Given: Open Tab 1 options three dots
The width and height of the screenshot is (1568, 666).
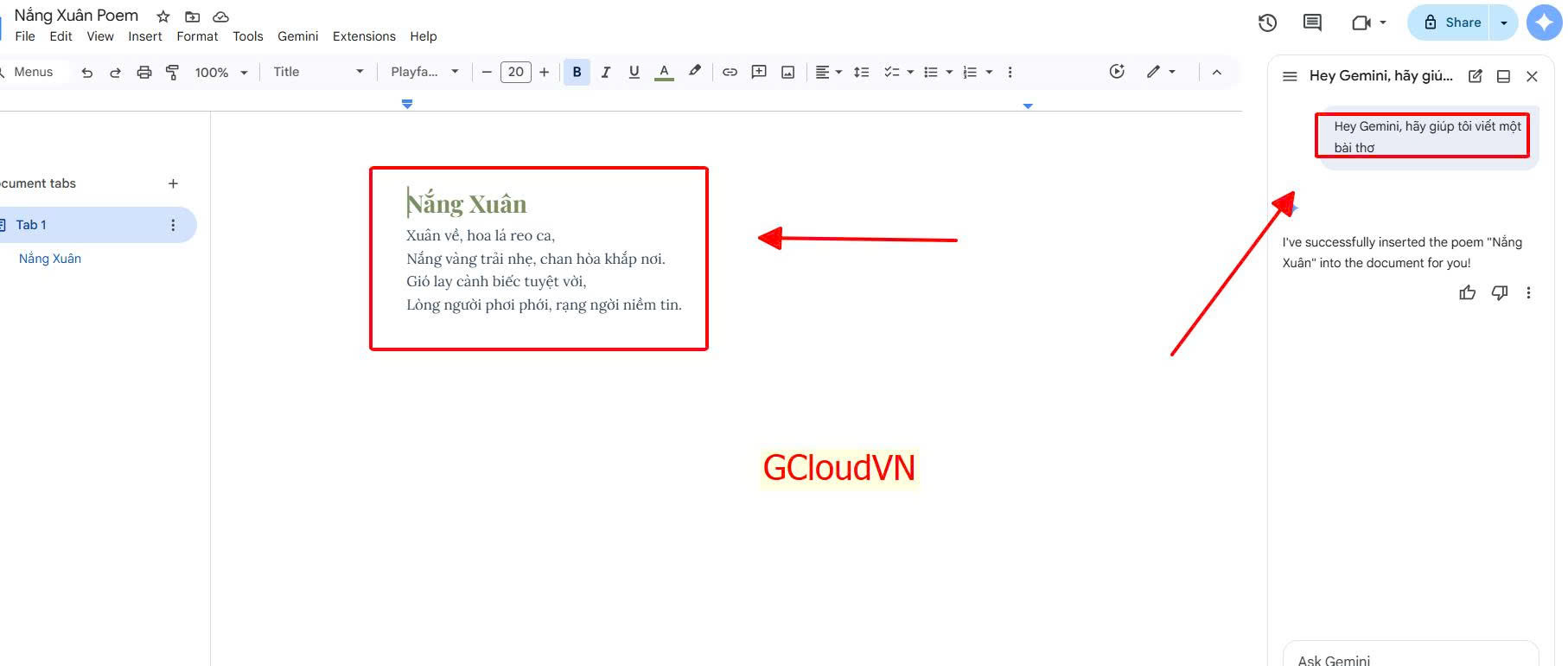Looking at the screenshot, I should coord(173,225).
